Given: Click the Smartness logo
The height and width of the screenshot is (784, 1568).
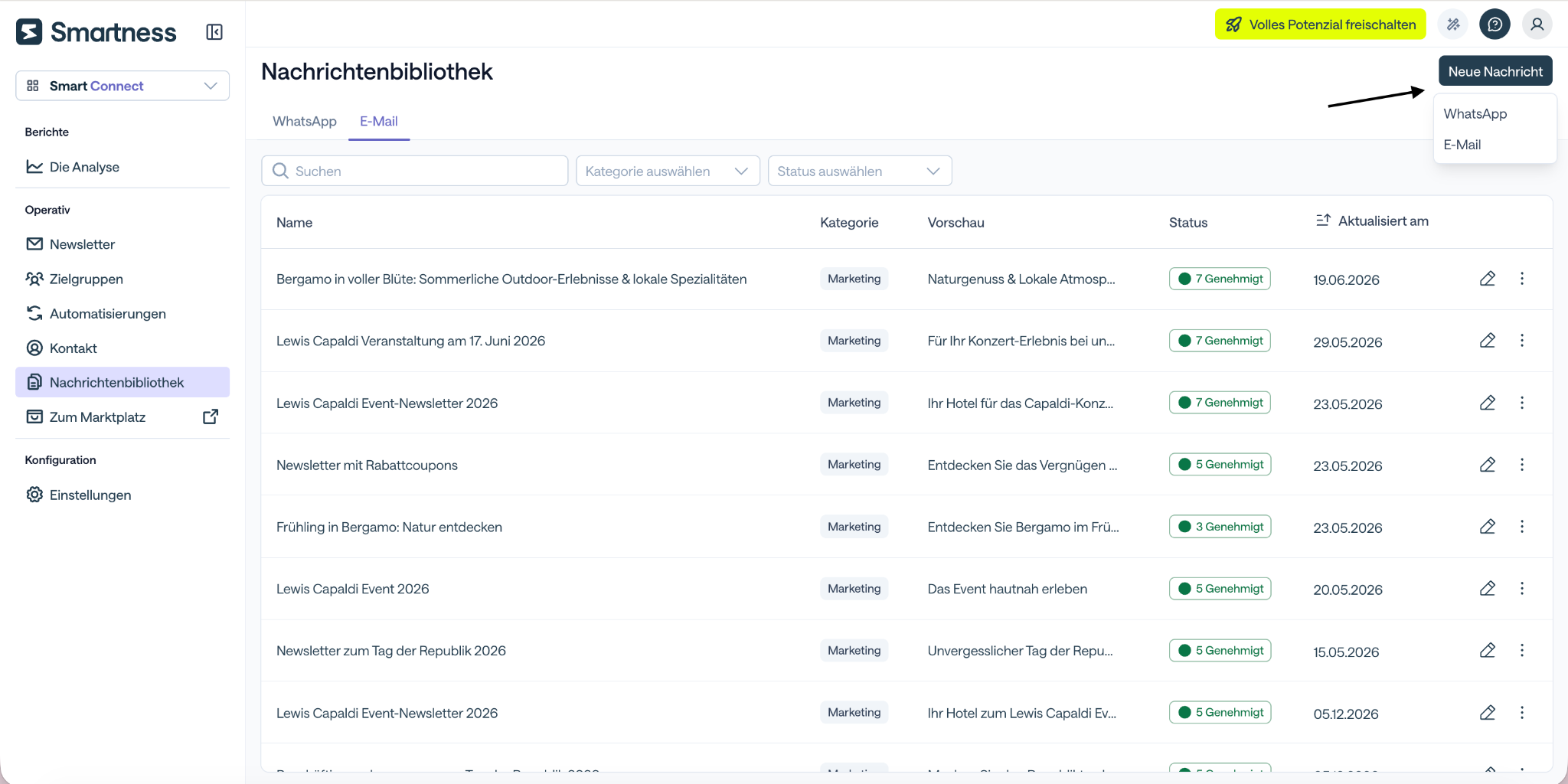Looking at the screenshot, I should click(x=96, y=32).
